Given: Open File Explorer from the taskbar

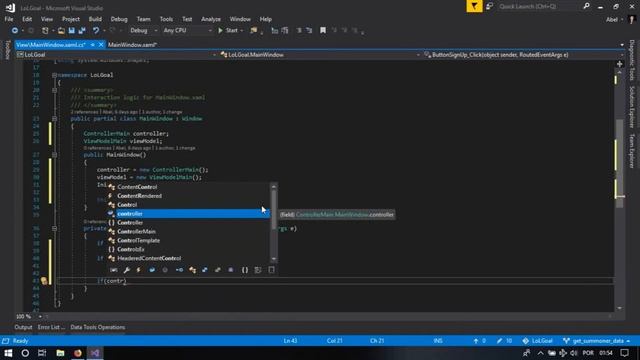Looking at the screenshot, I should pos(60,353).
